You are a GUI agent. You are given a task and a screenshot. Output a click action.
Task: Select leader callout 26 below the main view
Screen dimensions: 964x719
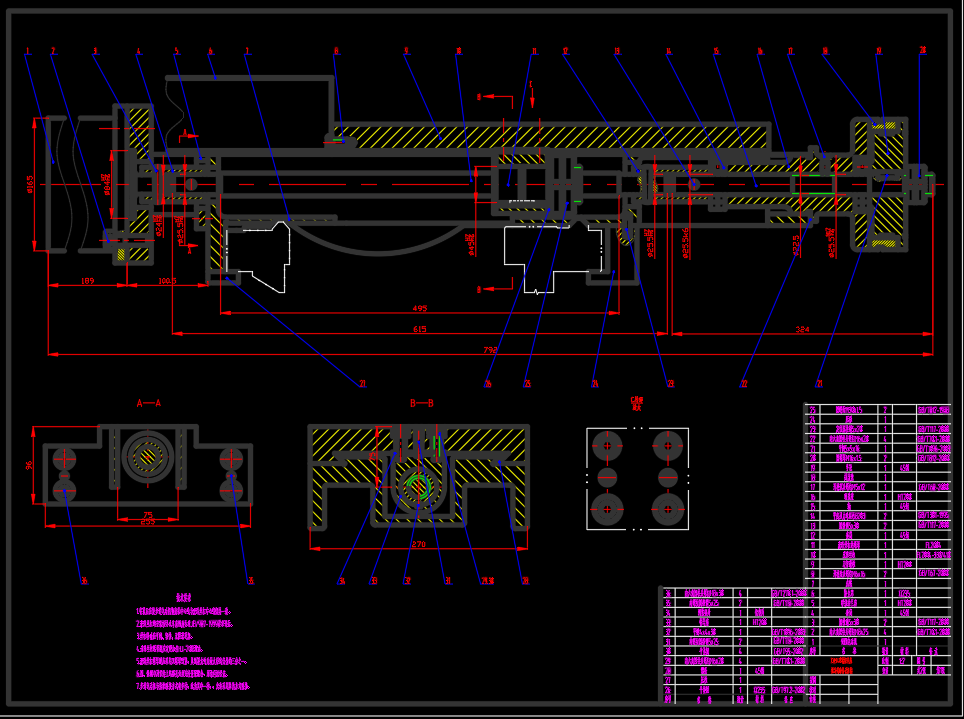pos(488,384)
